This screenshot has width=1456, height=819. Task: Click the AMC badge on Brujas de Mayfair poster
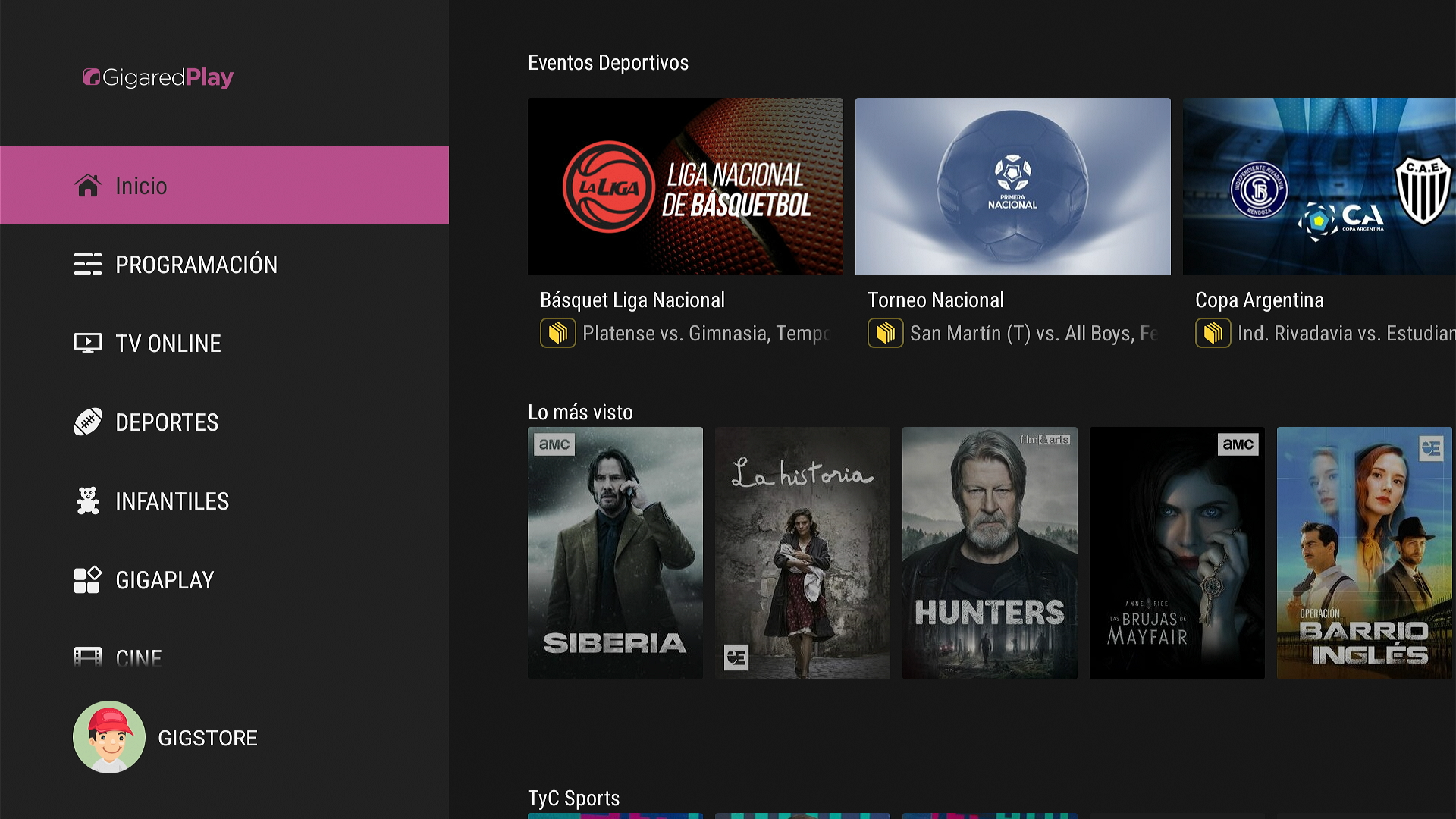pyautogui.click(x=1238, y=444)
